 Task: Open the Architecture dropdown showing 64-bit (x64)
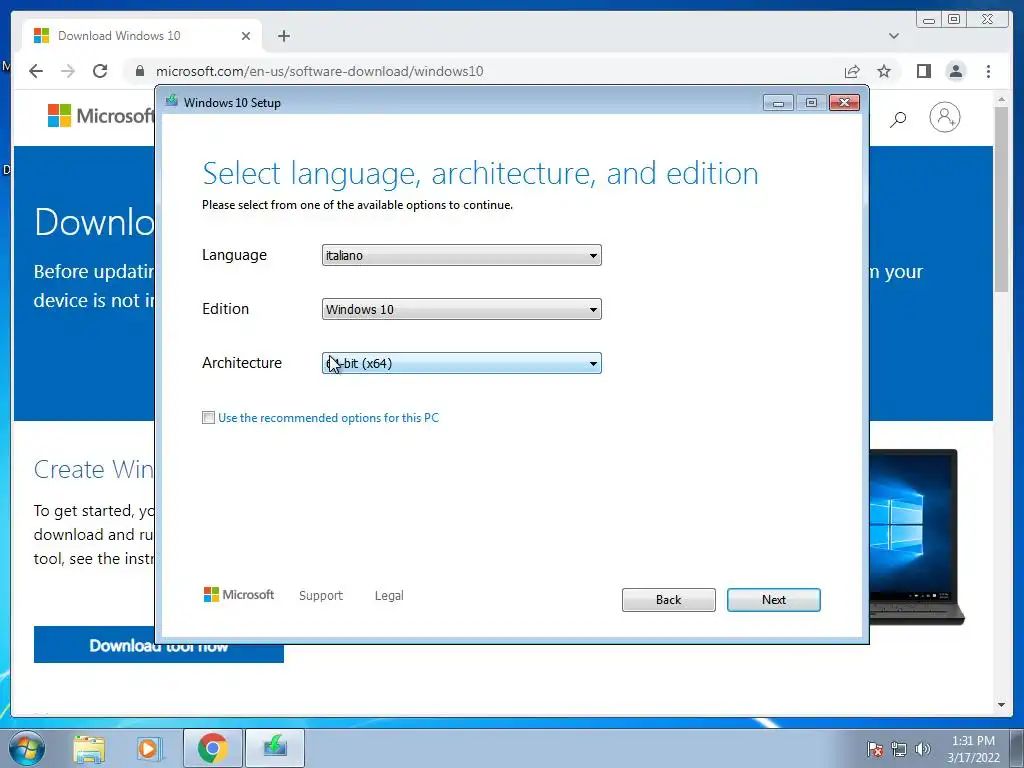point(462,363)
